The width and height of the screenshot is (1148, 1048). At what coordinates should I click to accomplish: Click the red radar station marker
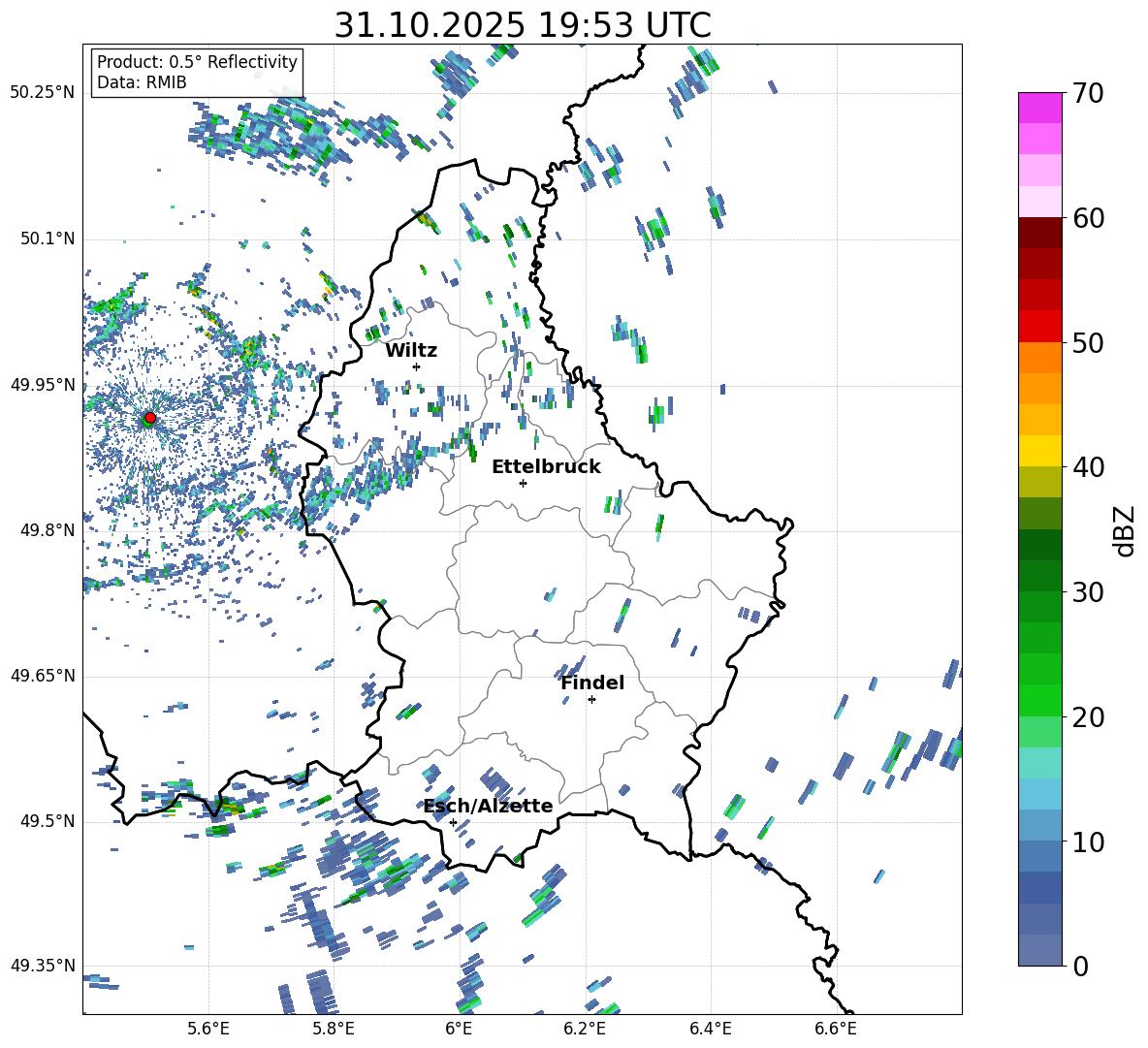(150, 417)
